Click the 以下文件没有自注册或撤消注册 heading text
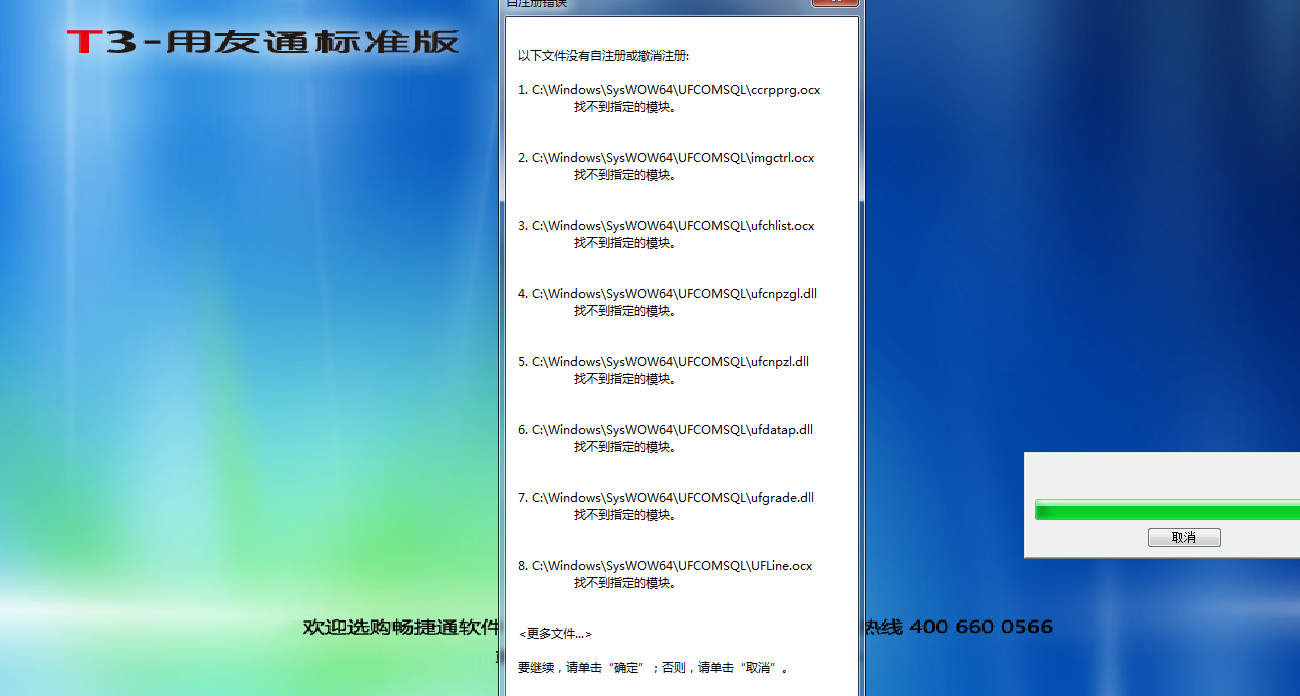The image size is (1300, 696). click(x=603, y=55)
